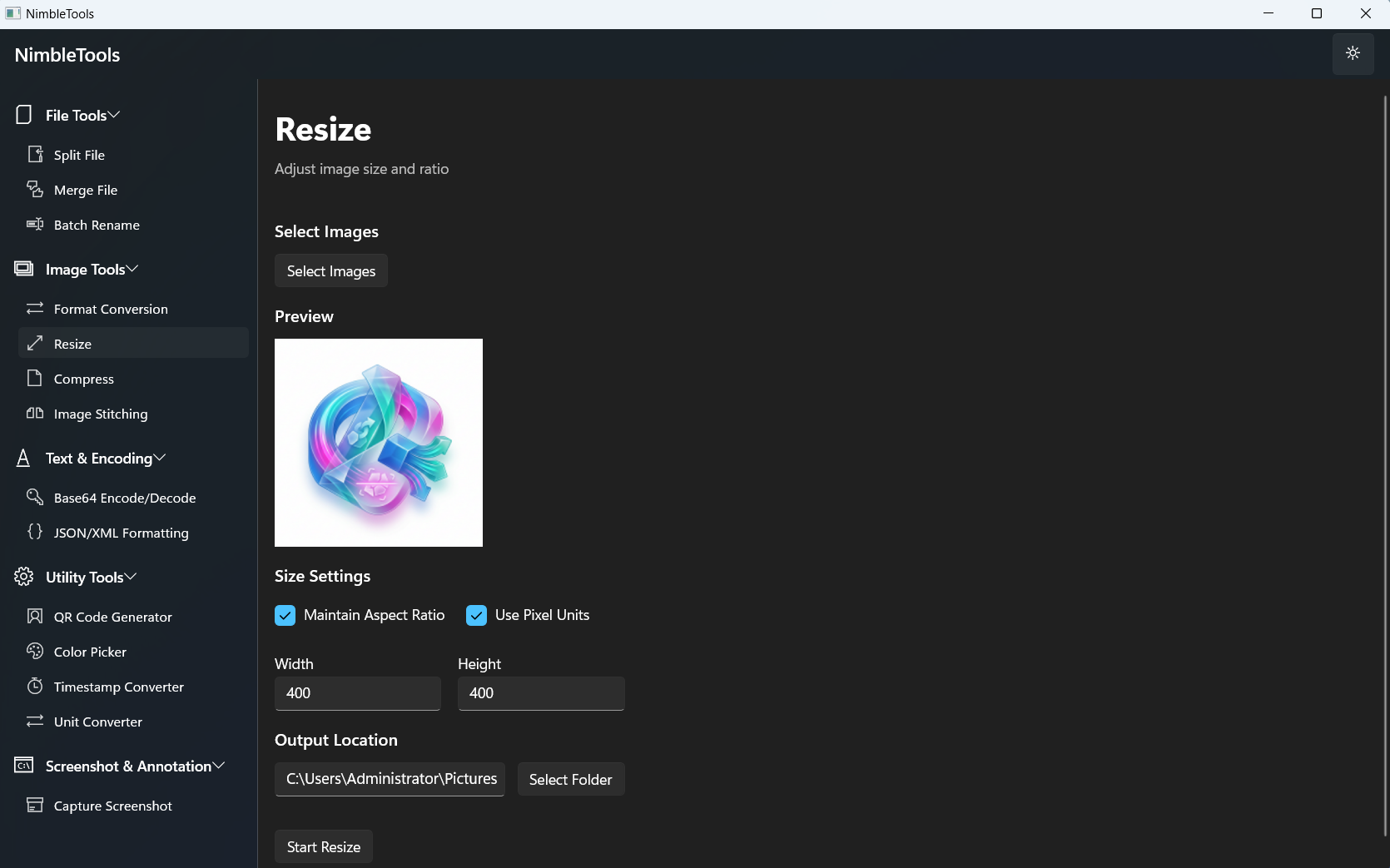The image size is (1390, 868).
Task: Open the Timestamp Converter clock icon
Action: (x=35, y=687)
